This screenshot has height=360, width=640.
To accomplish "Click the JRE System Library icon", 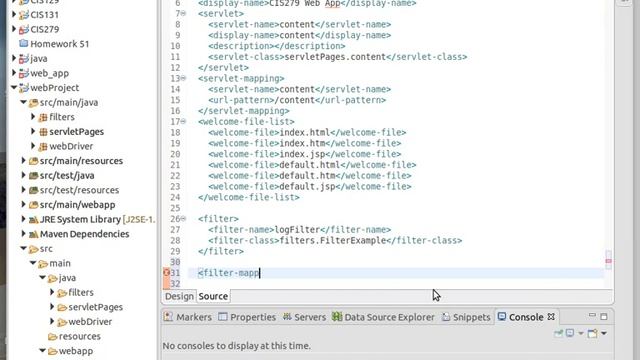I will 33,220.
